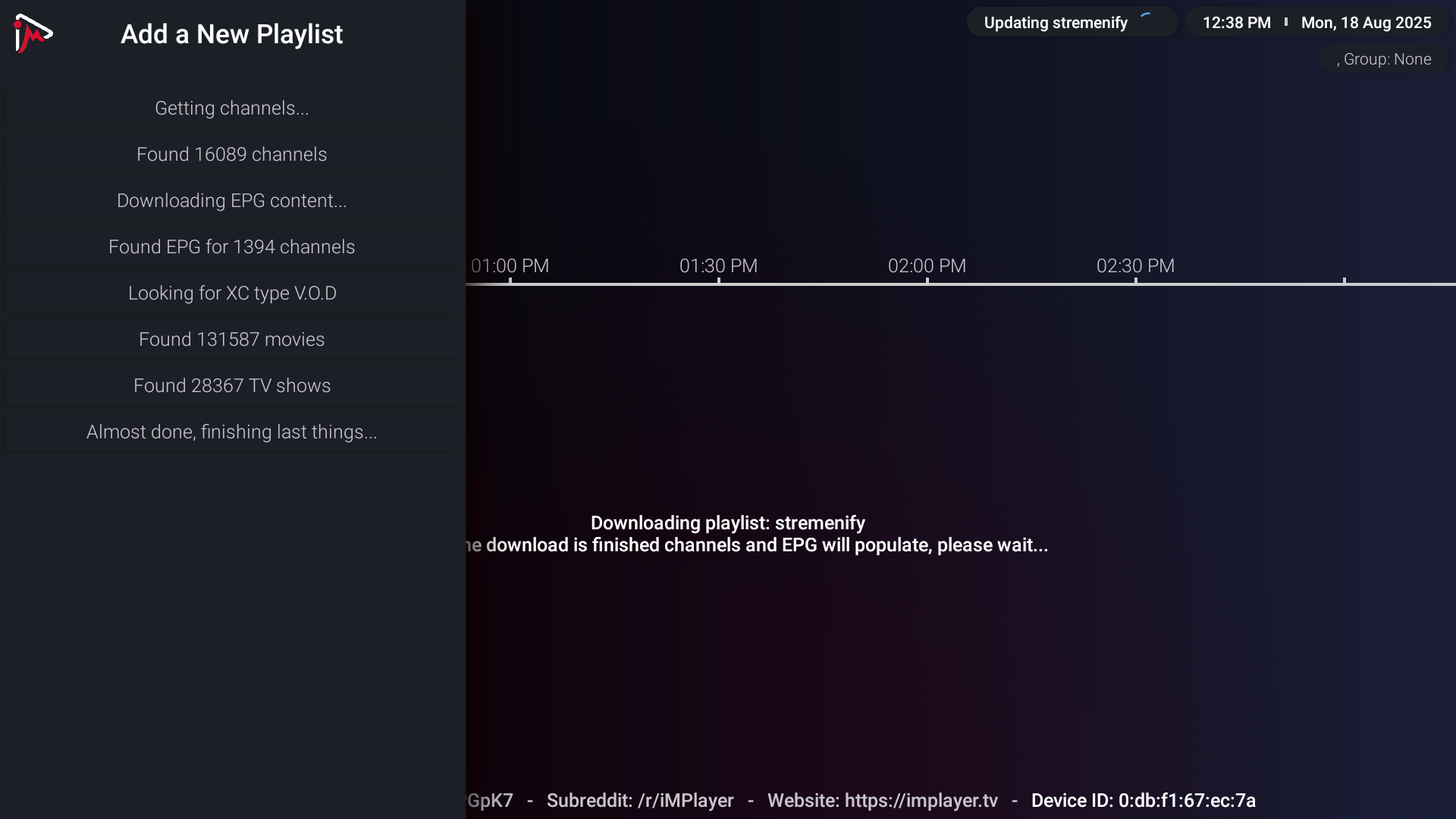
Task: Click the 'Downloading EPG content...' entry
Action: pos(231,201)
